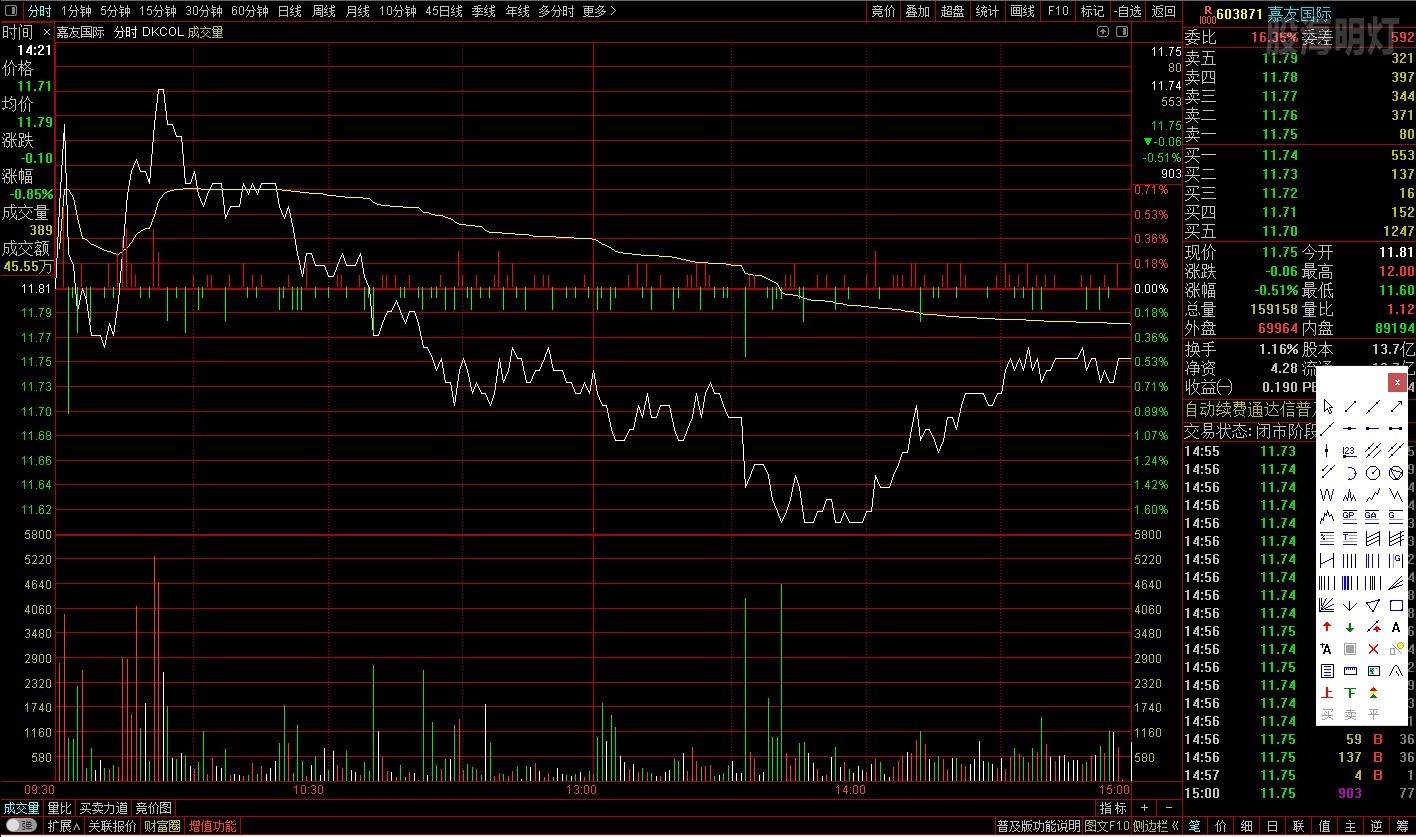Viewport: 1416px width, 837px height.
Task: Open the 画线 drawing toolbar button
Action: click(1022, 11)
